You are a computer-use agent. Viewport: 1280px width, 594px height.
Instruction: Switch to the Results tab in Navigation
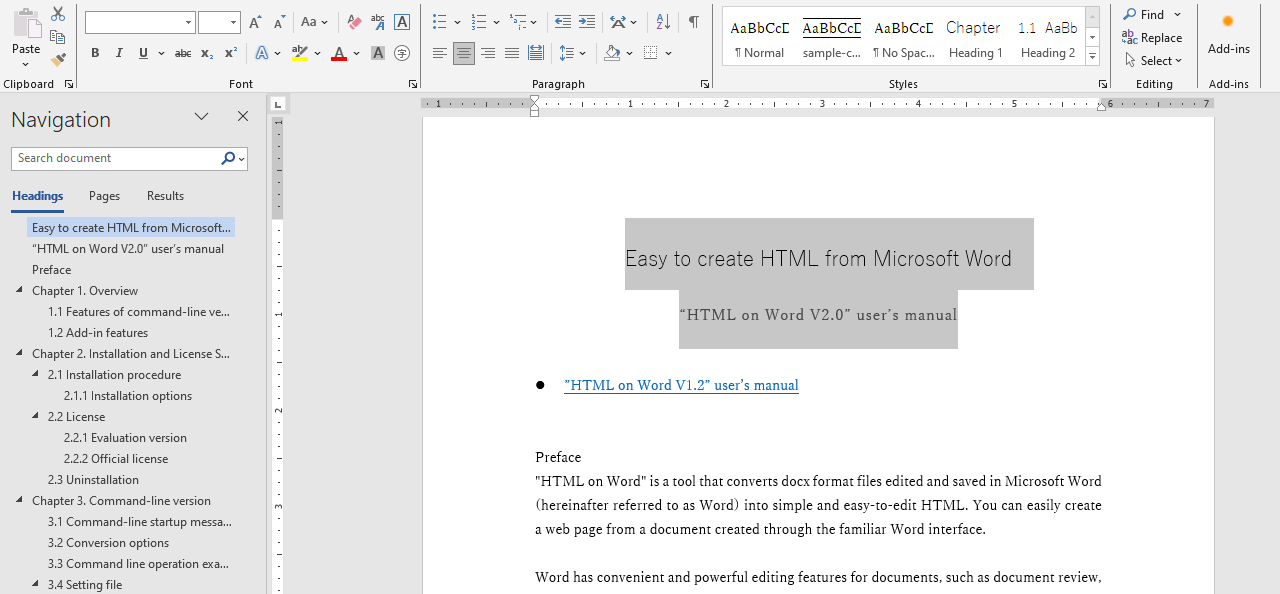tap(164, 196)
